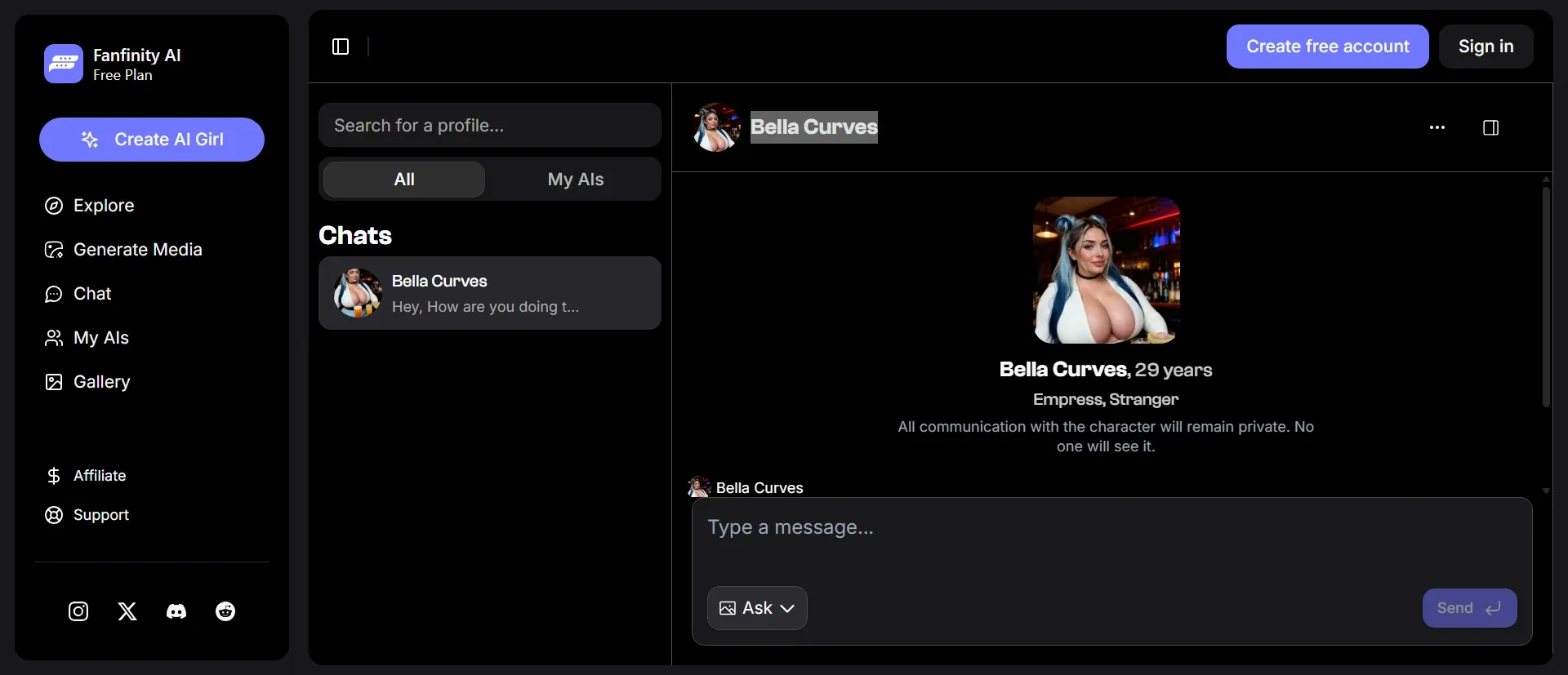Select the All tab
This screenshot has height=675, width=1568.
tap(404, 180)
